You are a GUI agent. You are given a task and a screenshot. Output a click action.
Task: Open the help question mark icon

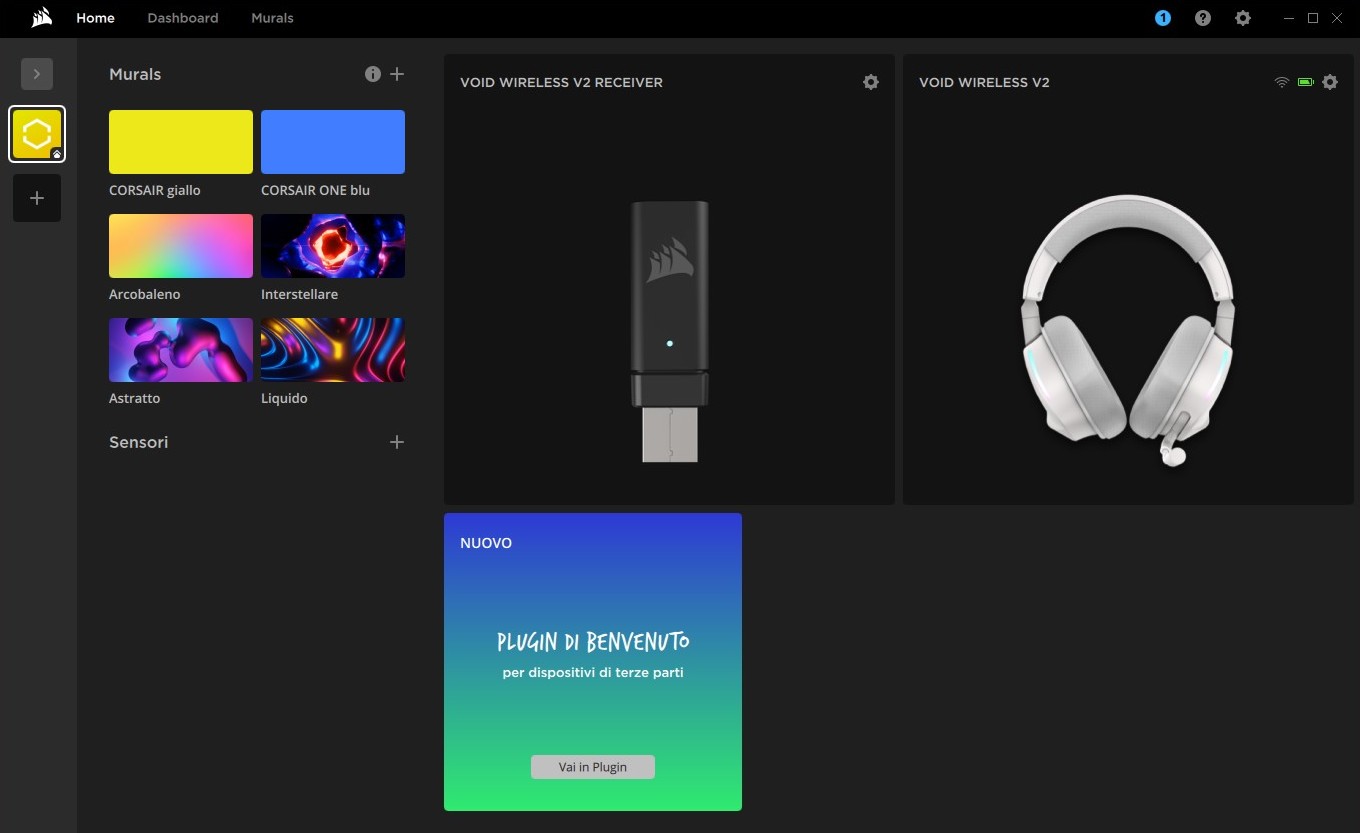point(1203,18)
